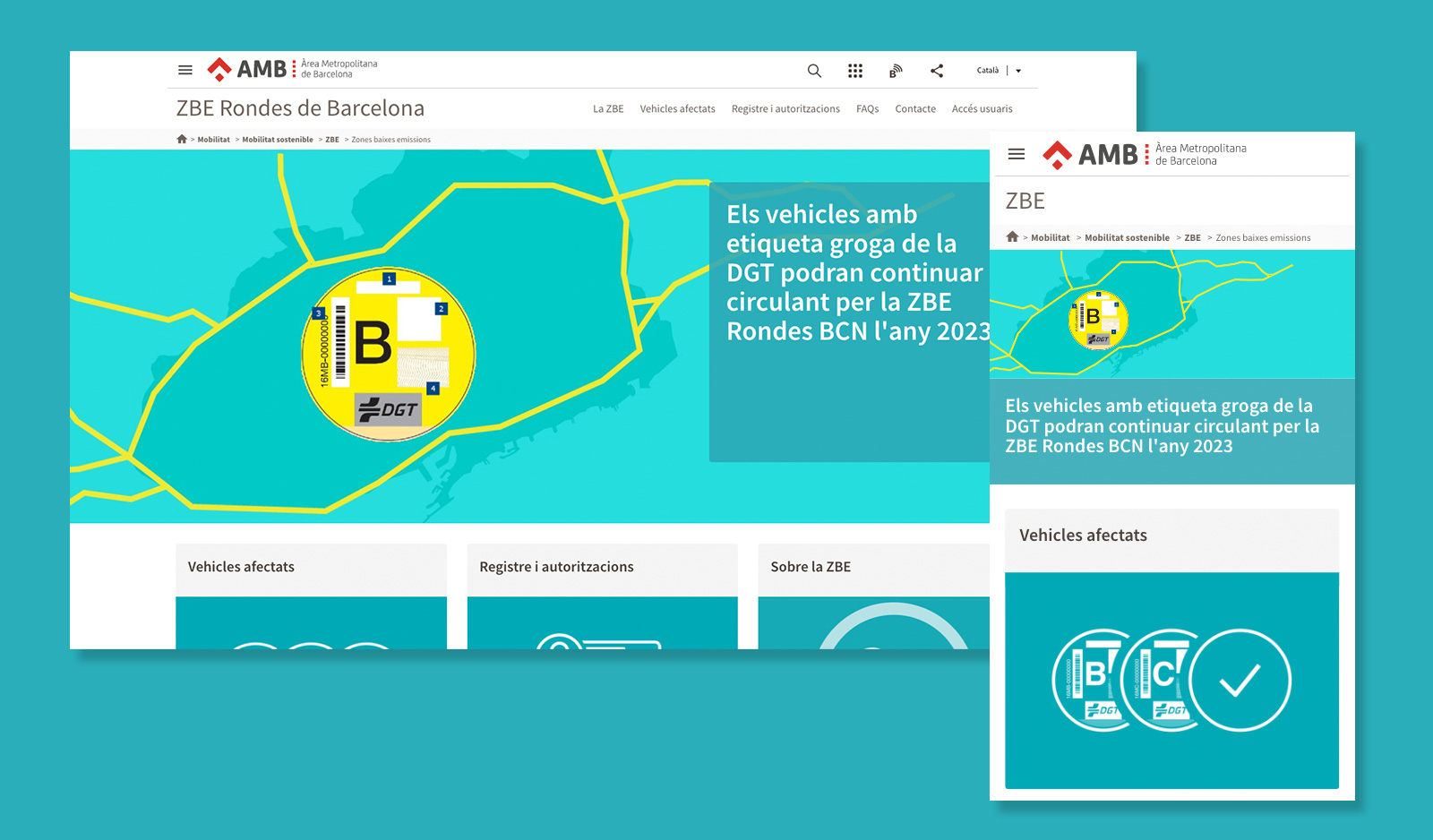
Task: Click ZBE Rondes de Barcelona title
Action: (300, 108)
